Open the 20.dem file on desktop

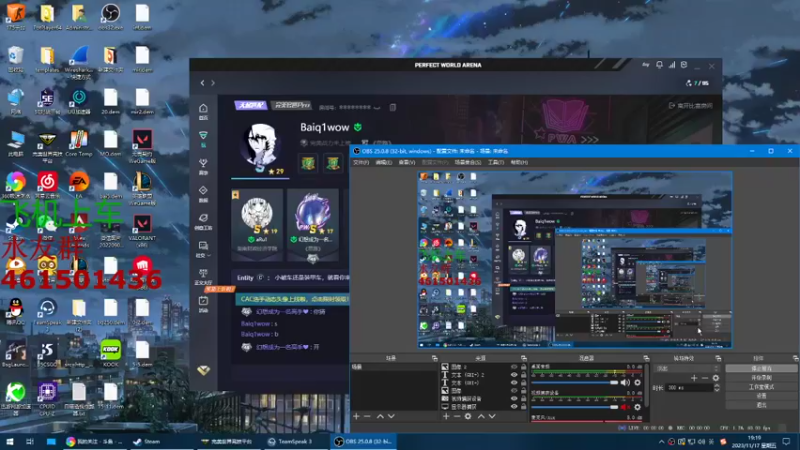click(110, 101)
